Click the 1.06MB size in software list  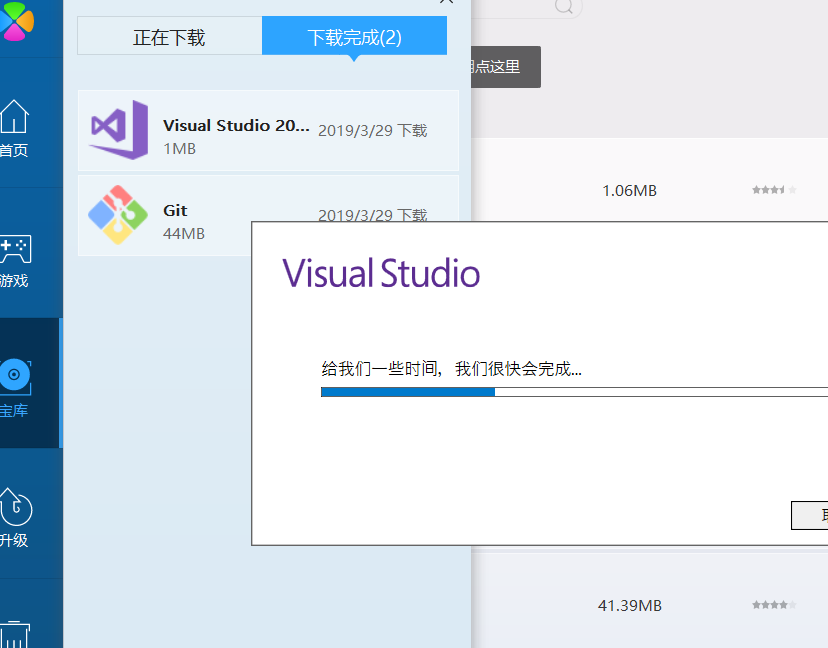[629, 191]
